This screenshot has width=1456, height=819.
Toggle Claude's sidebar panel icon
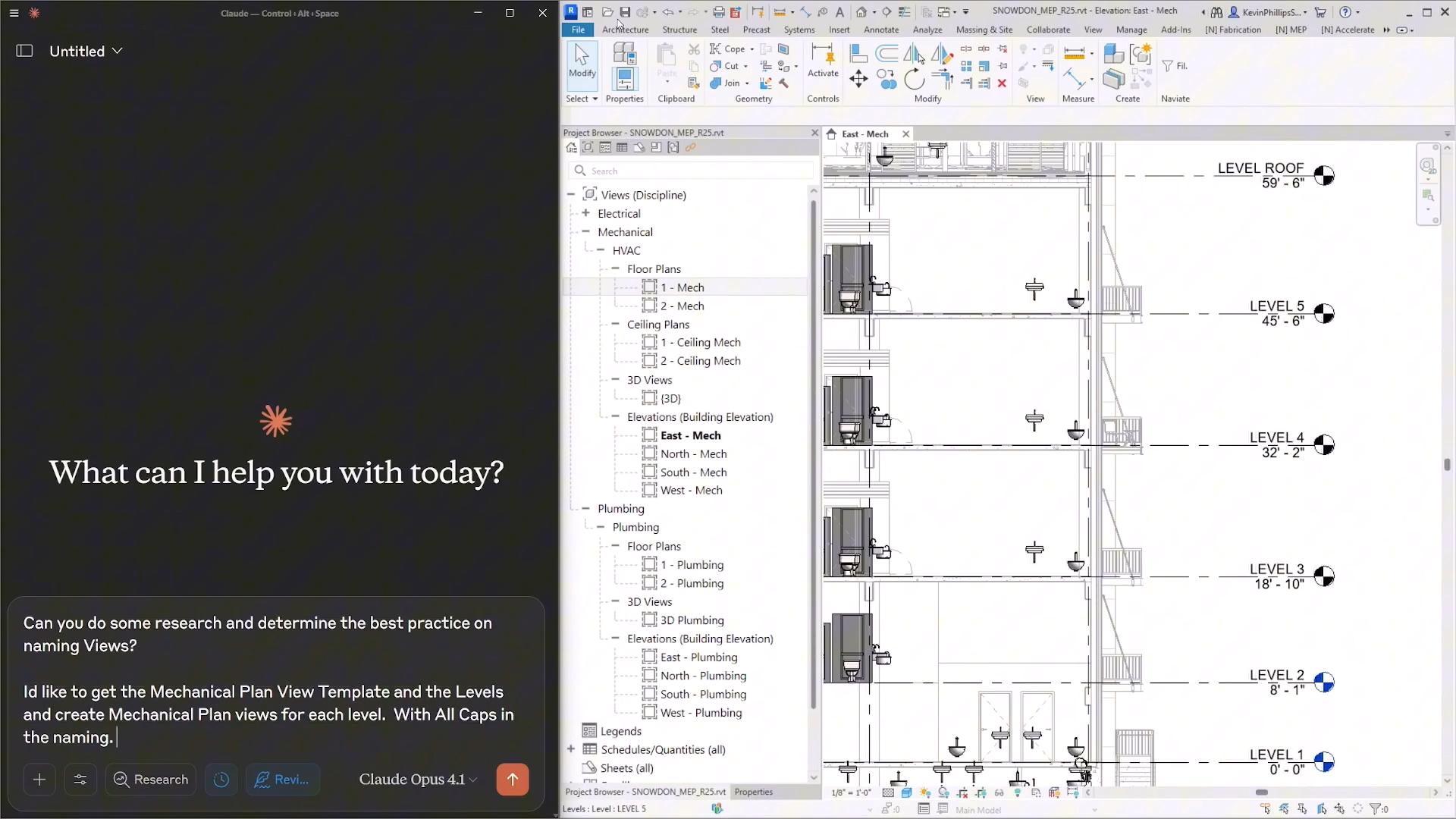[x=24, y=51]
